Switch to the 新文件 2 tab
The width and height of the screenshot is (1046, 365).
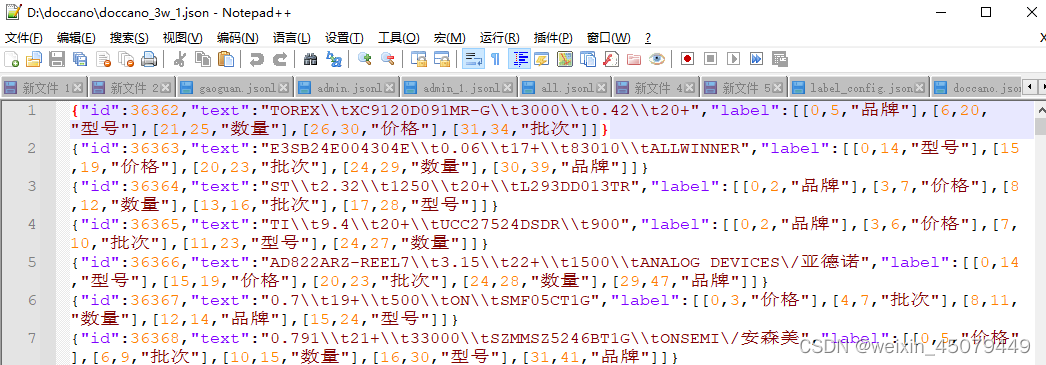(x=131, y=88)
